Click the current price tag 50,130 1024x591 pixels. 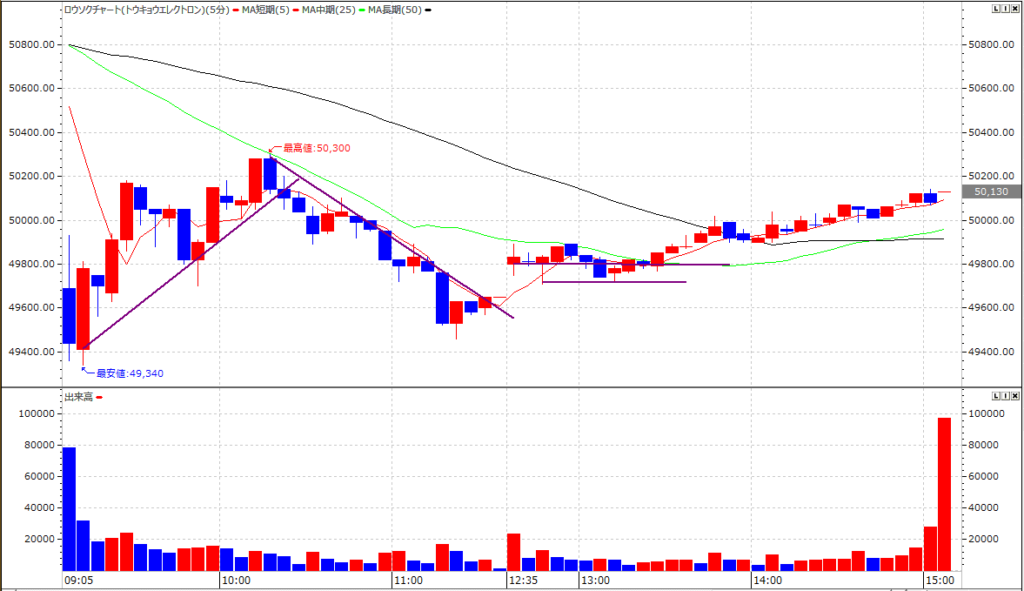click(x=984, y=191)
